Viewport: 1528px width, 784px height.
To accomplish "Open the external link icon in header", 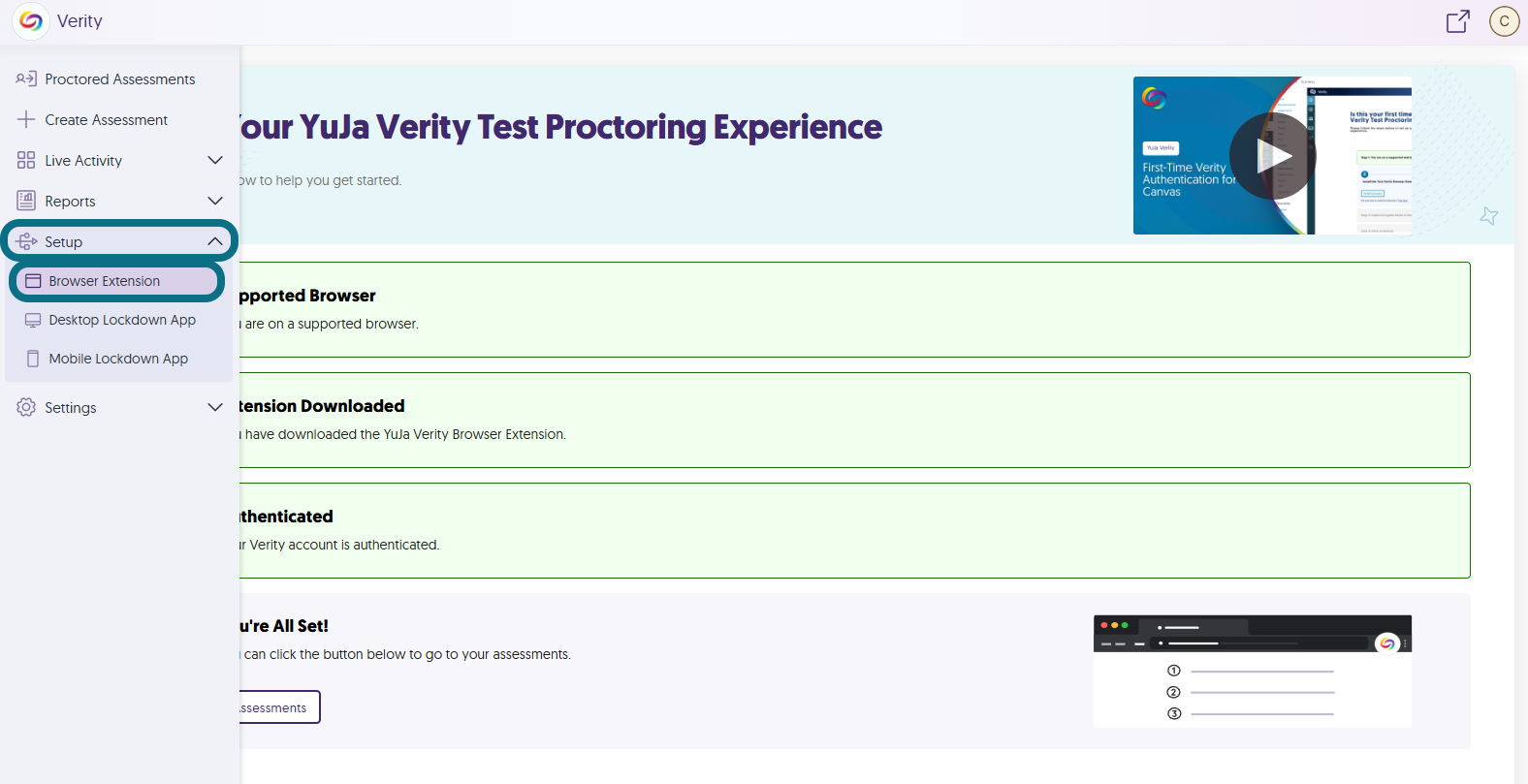I will [x=1457, y=21].
